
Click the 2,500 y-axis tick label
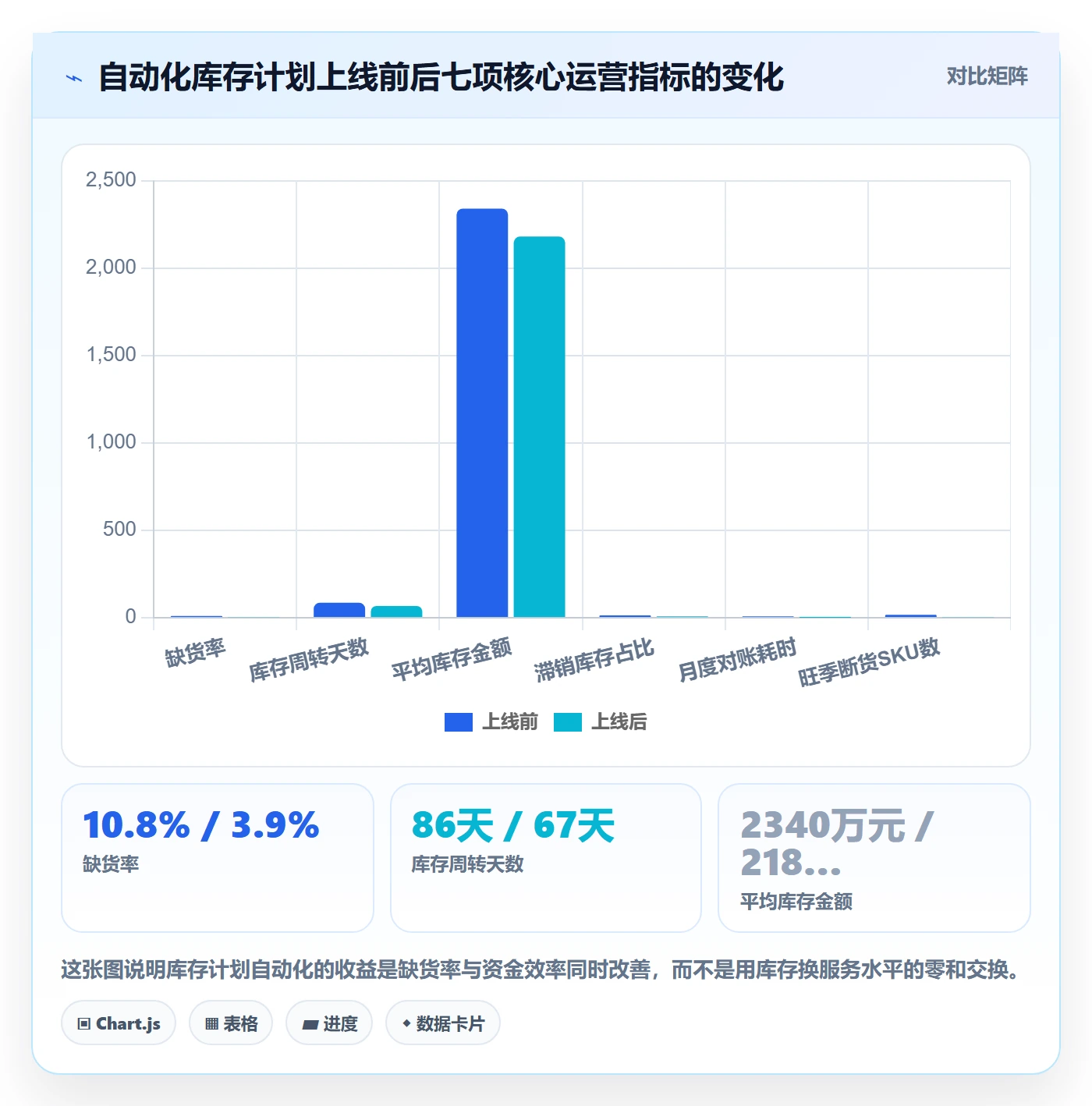(x=111, y=180)
